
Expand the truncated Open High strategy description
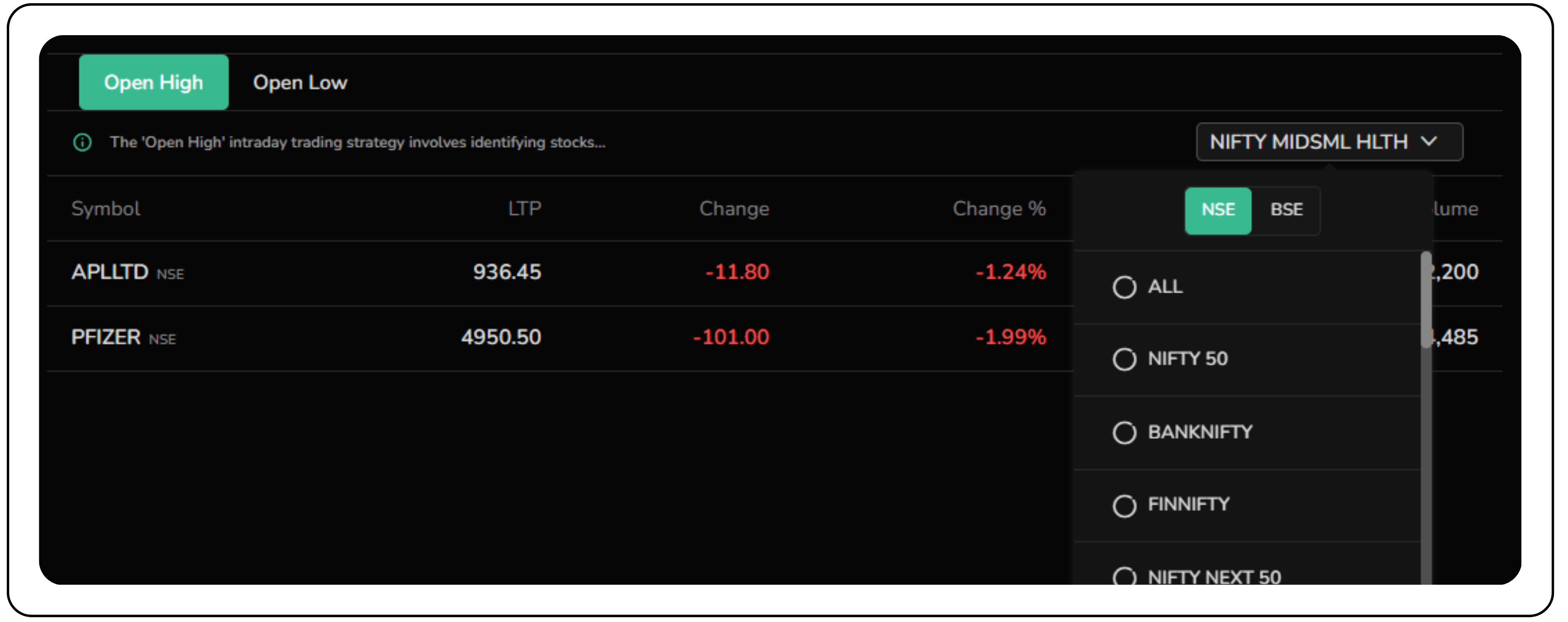(x=357, y=142)
